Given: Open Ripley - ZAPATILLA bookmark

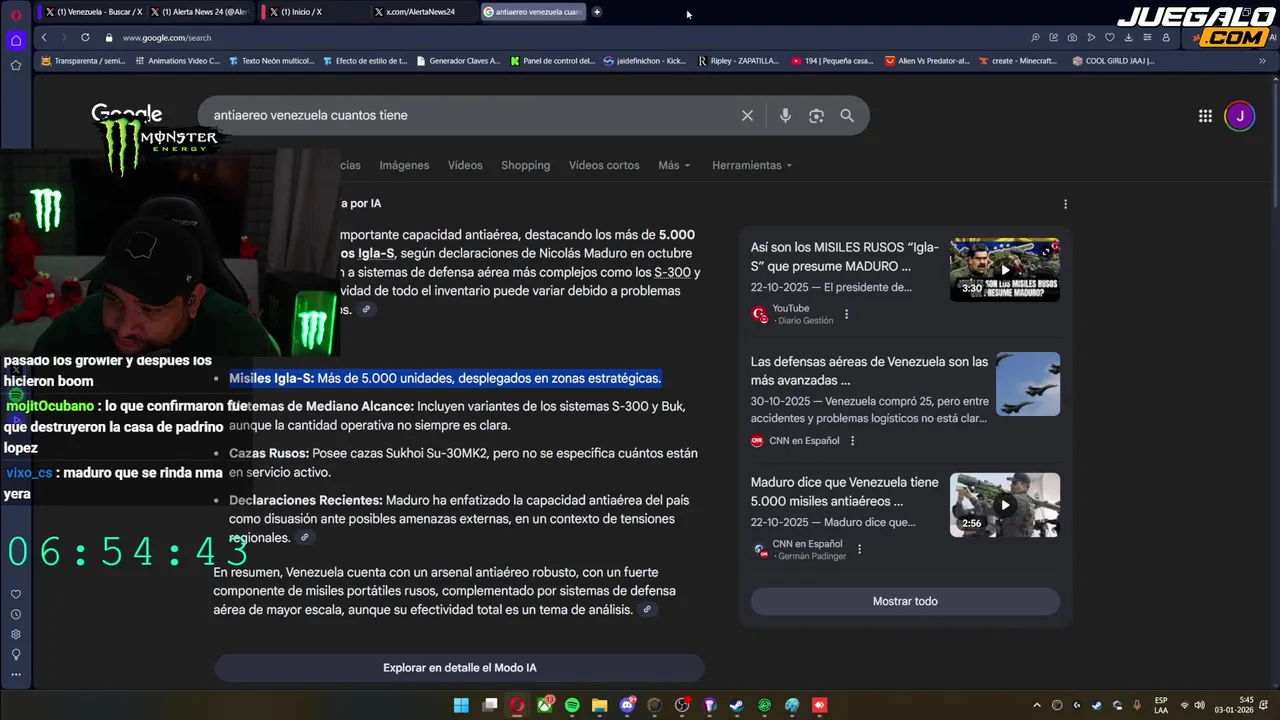Looking at the screenshot, I should point(738,60).
